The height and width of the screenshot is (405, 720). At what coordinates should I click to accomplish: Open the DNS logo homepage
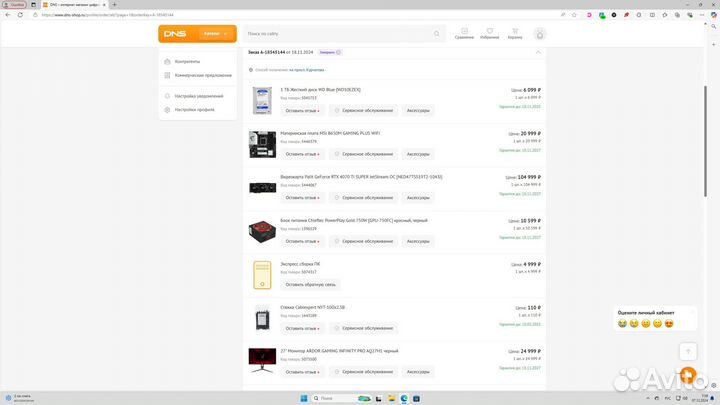(175, 34)
